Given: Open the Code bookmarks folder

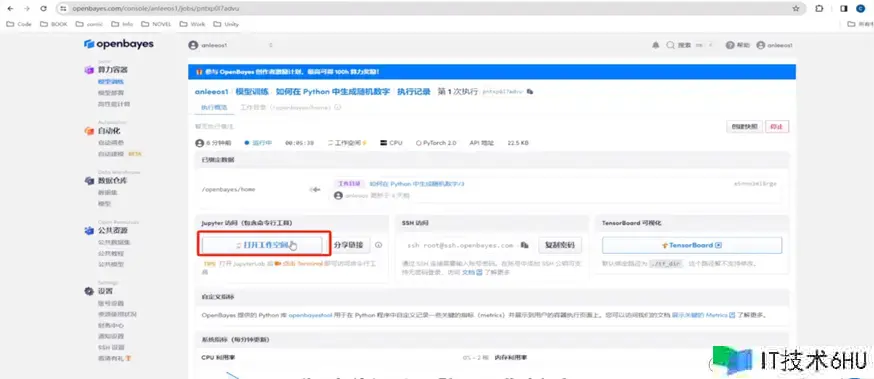Looking at the screenshot, I should pyautogui.click(x=19, y=24).
